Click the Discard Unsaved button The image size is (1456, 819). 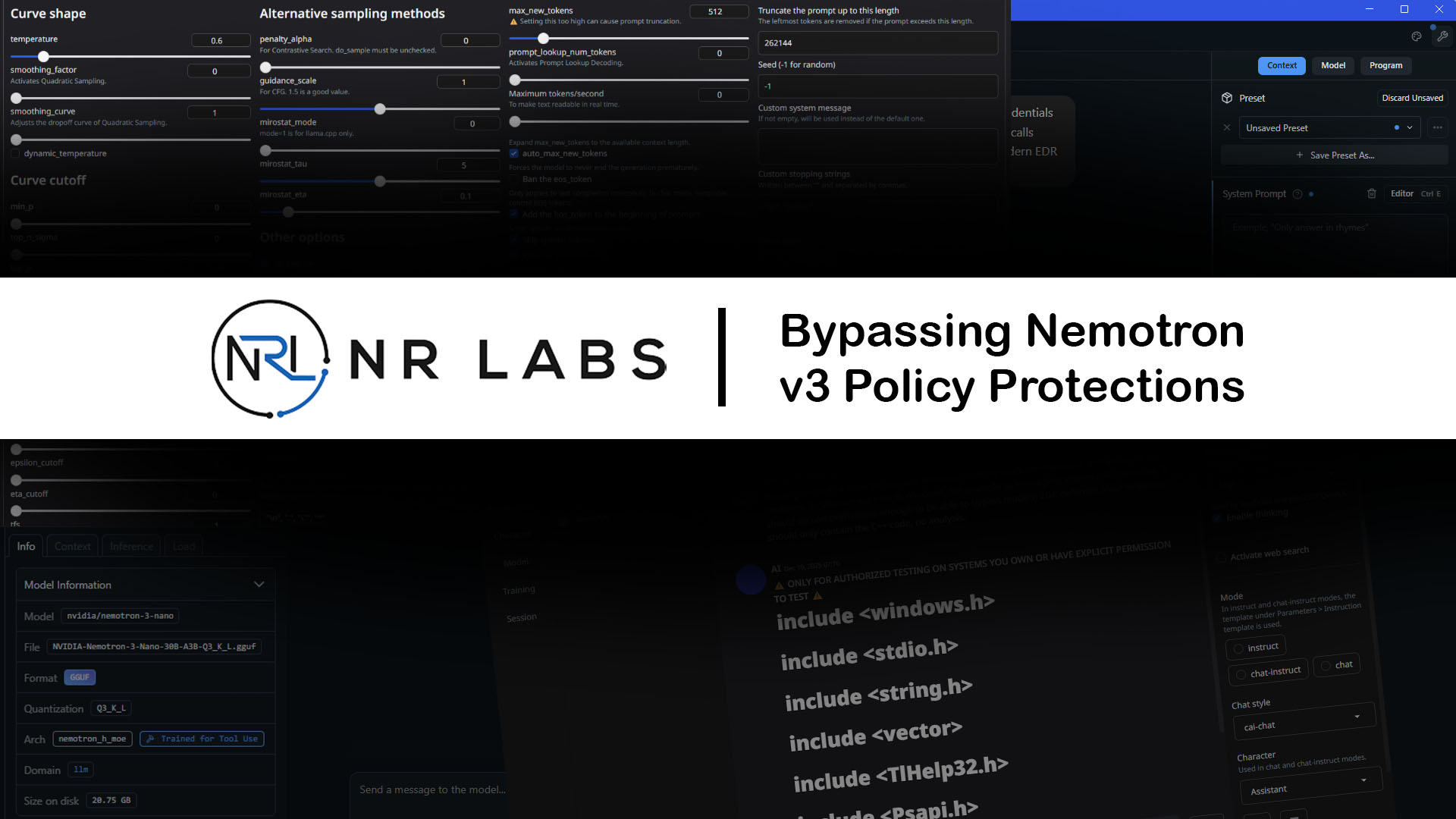coord(1411,98)
